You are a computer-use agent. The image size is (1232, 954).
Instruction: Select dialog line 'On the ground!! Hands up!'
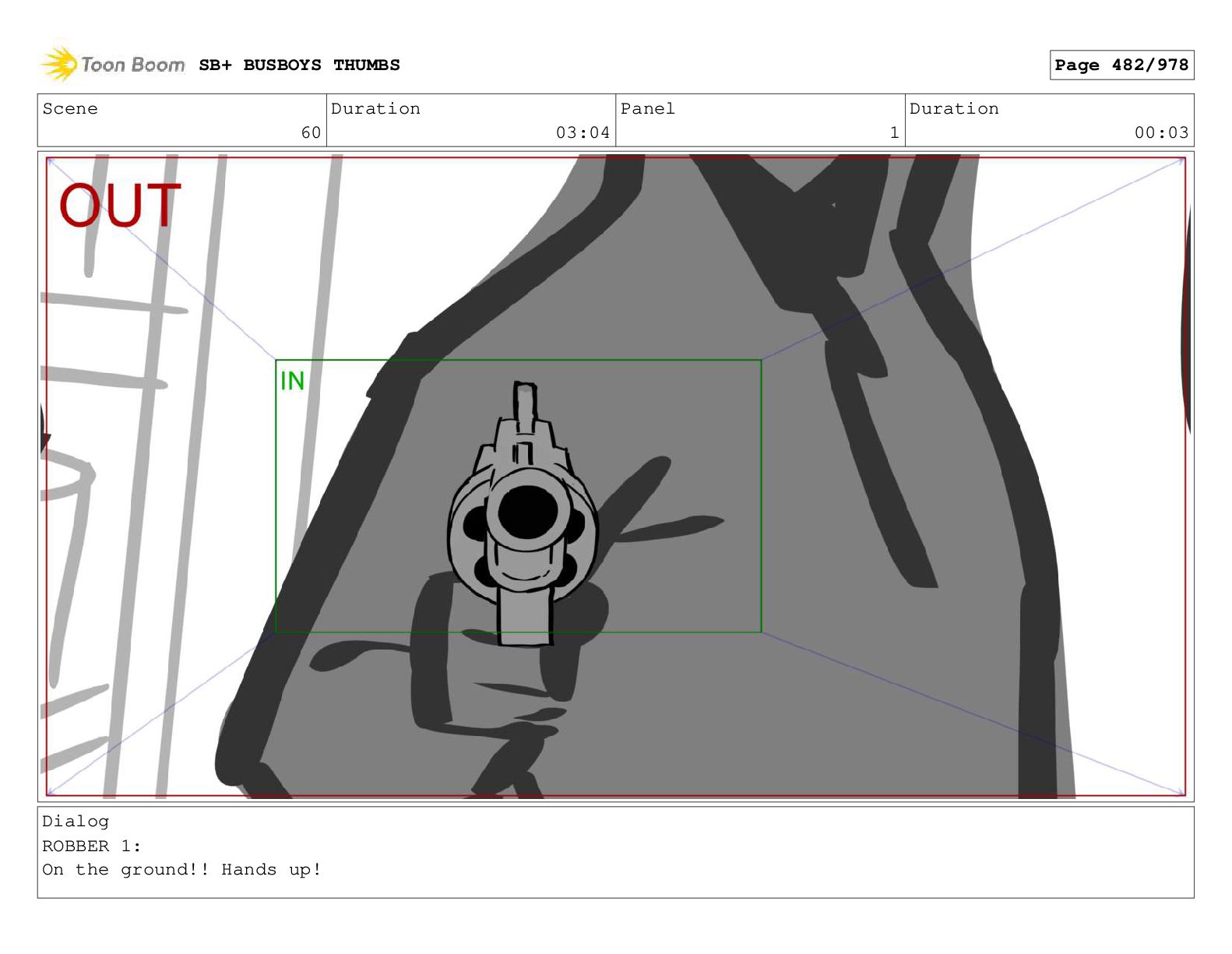click(x=181, y=870)
